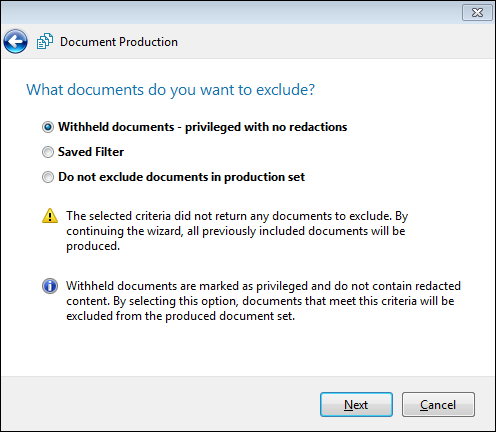This screenshot has height=432, width=496.
Task: Click the info text about withheld documents
Action: [x=263, y=301]
